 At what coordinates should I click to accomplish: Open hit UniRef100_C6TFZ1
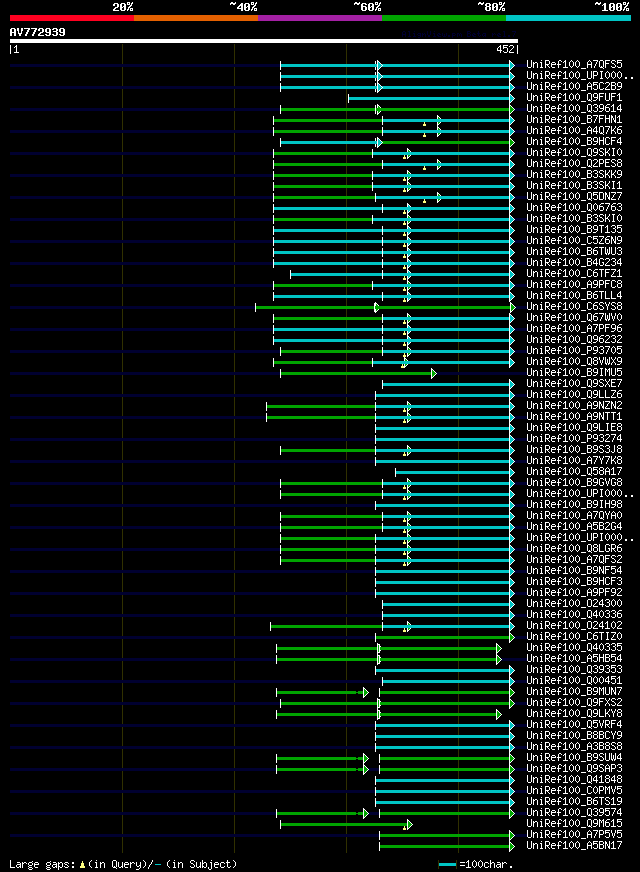[574, 274]
